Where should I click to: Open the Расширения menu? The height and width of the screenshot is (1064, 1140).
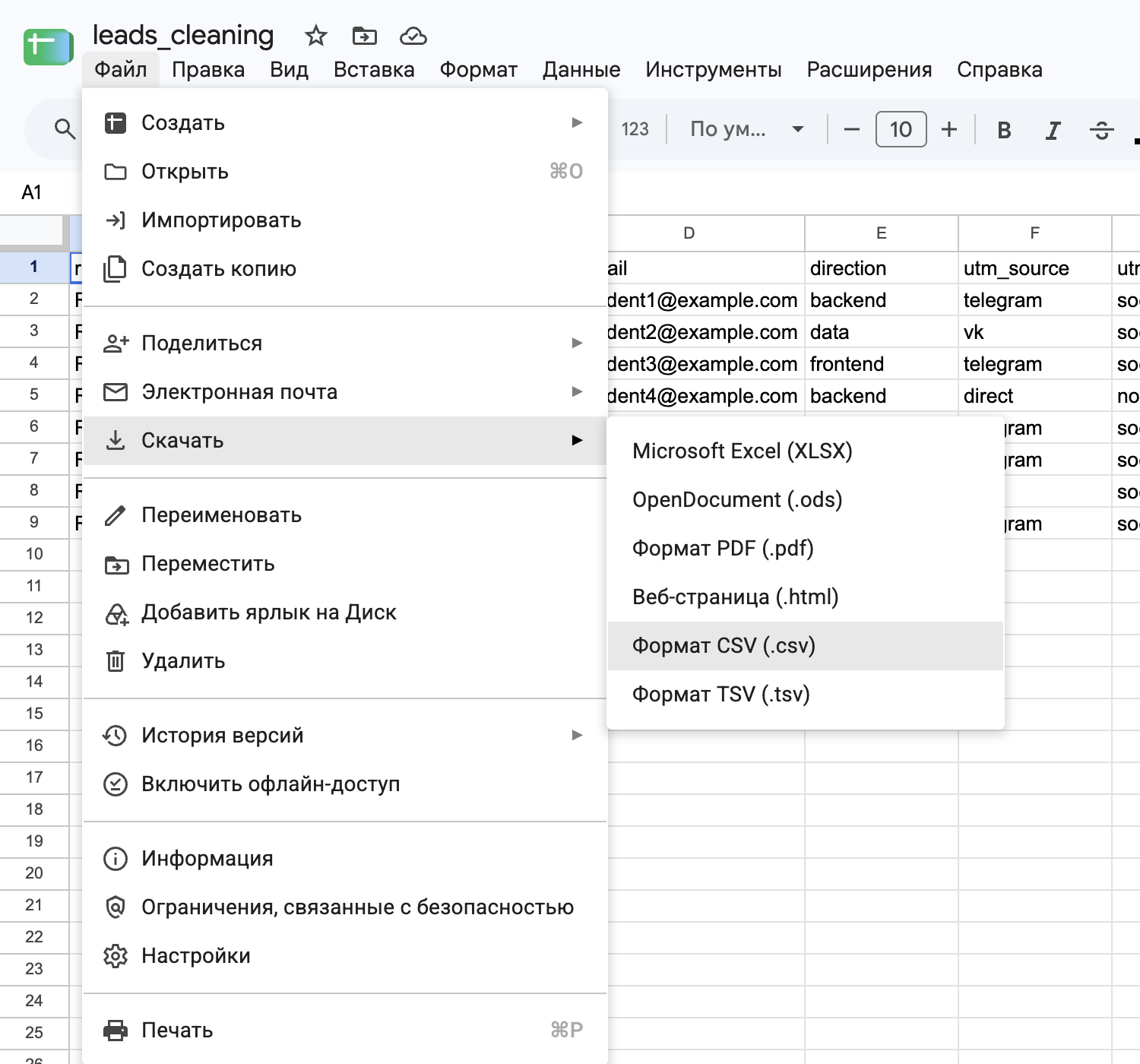(869, 70)
